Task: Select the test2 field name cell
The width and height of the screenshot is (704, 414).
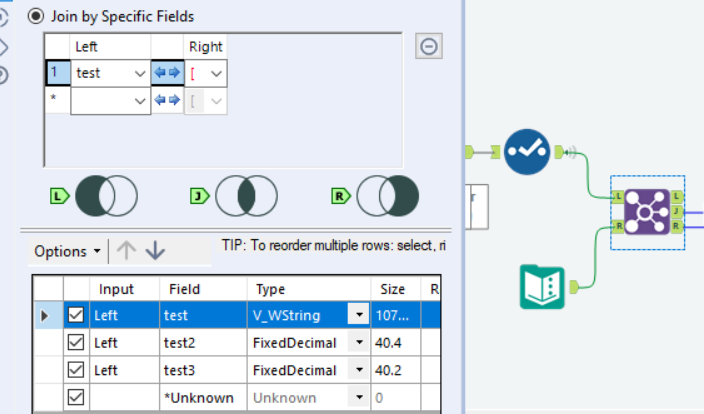Action: click(x=203, y=343)
